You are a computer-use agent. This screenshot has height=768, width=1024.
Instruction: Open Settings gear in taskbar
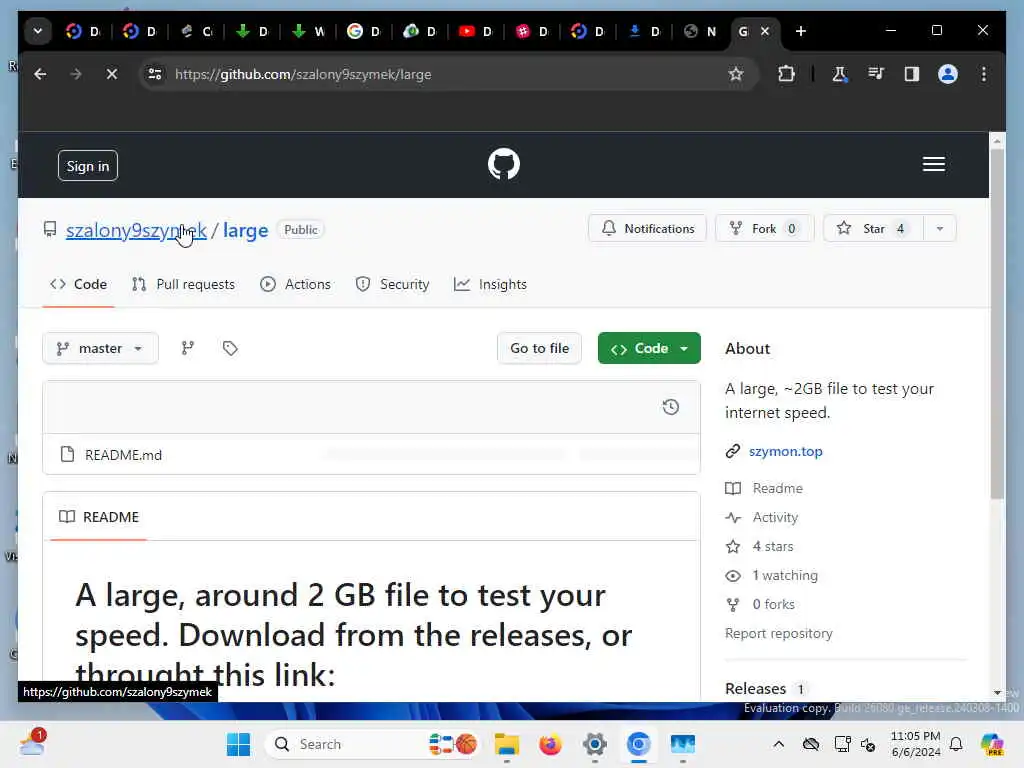[x=594, y=744]
